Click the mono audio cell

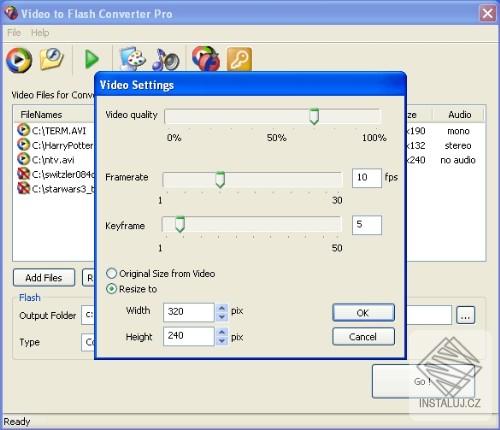pyautogui.click(x=458, y=131)
